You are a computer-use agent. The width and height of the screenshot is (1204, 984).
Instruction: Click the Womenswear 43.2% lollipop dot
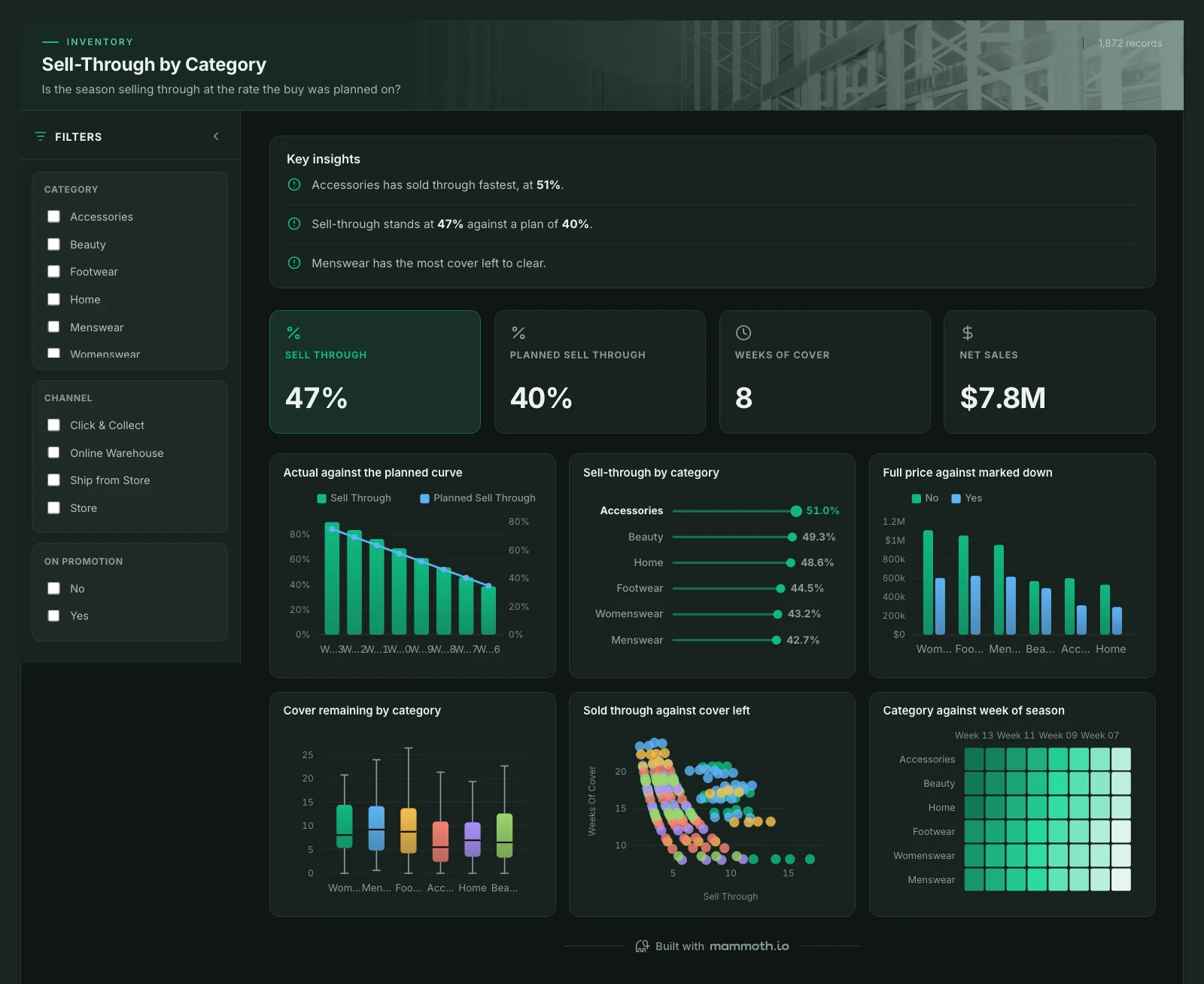pos(777,614)
